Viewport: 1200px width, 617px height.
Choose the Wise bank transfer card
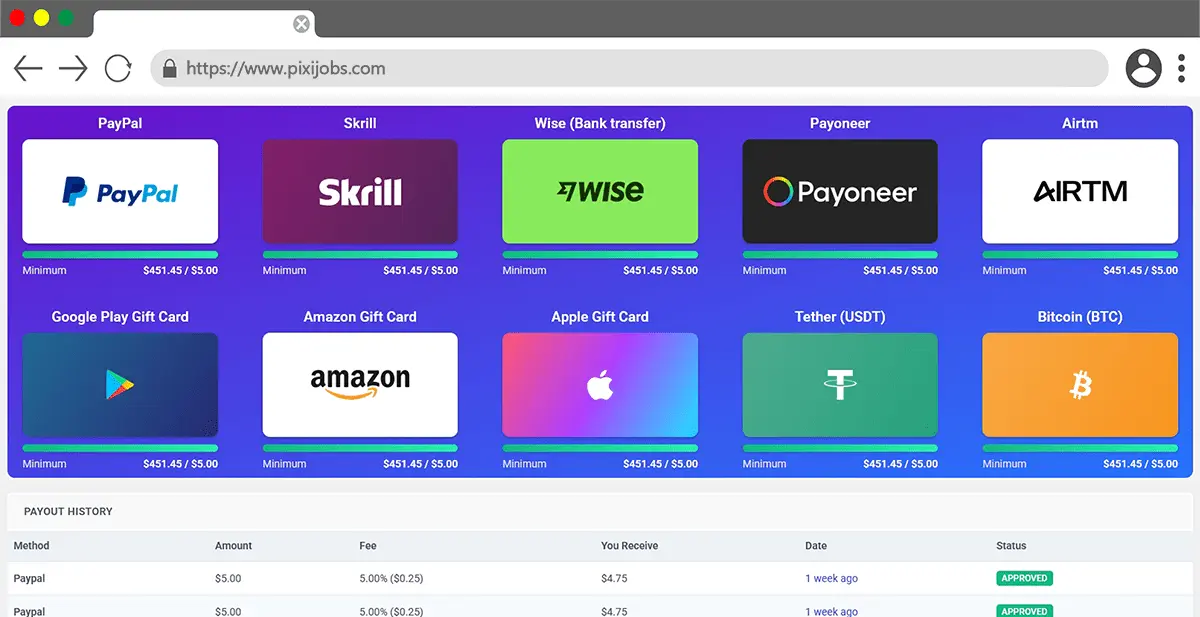click(x=600, y=191)
